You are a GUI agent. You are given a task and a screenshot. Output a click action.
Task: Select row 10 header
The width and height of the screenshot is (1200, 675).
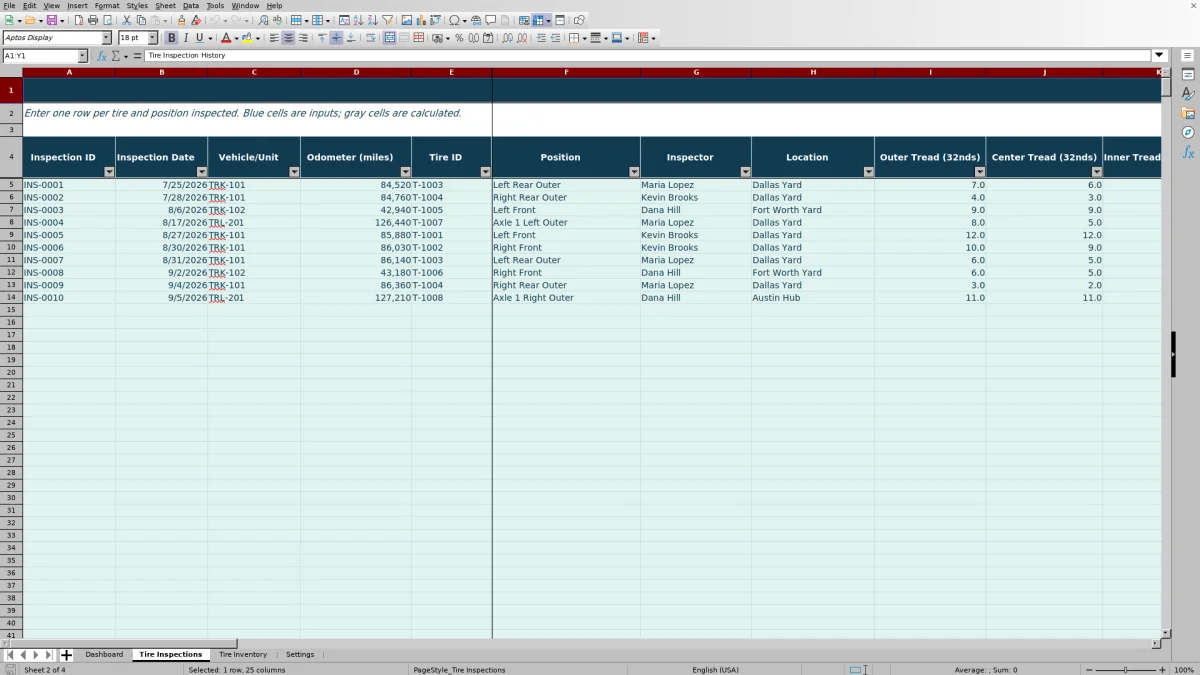(x=11, y=248)
